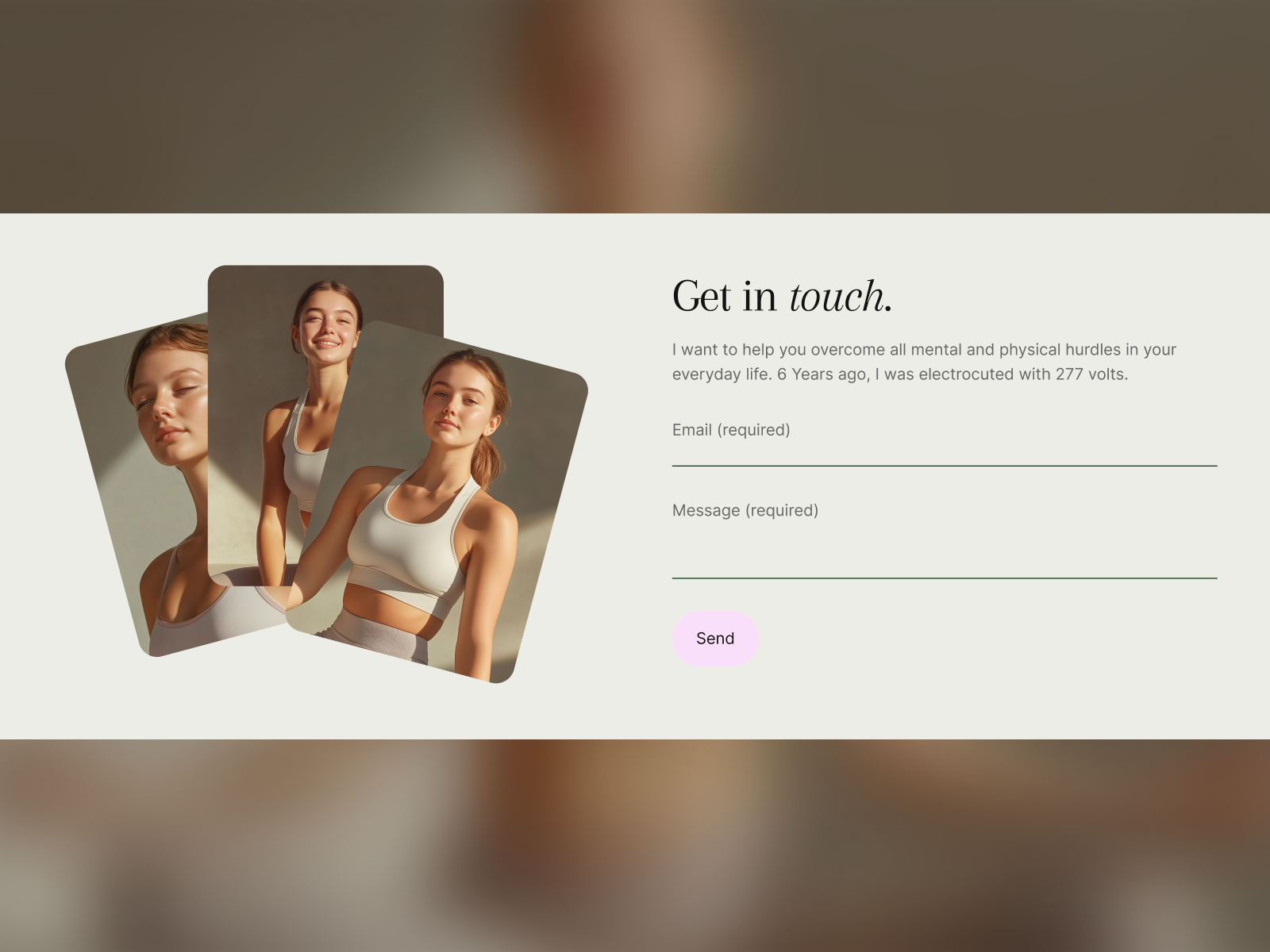
Task: Click the "Email (required)" label
Action: pyautogui.click(x=731, y=430)
